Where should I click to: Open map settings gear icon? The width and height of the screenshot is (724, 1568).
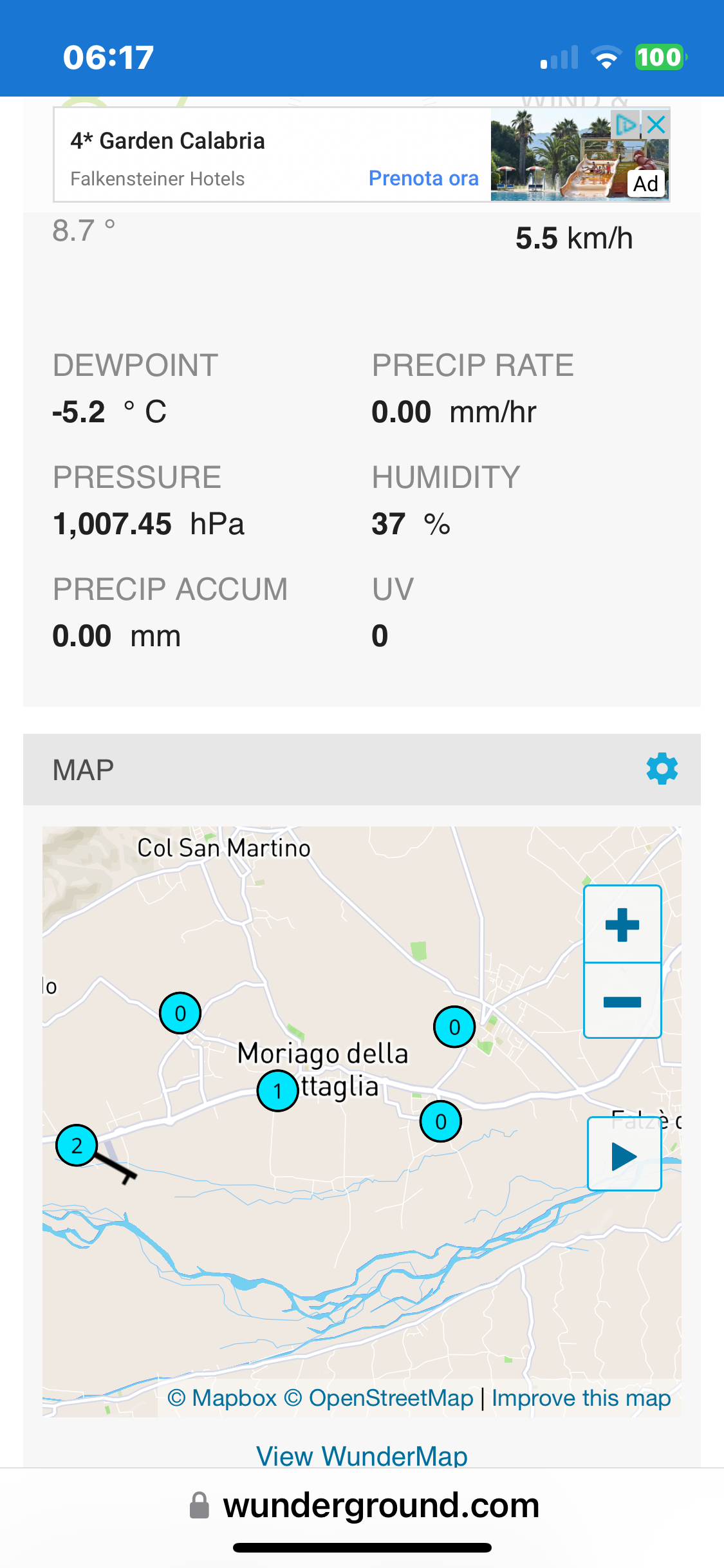(x=662, y=769)
